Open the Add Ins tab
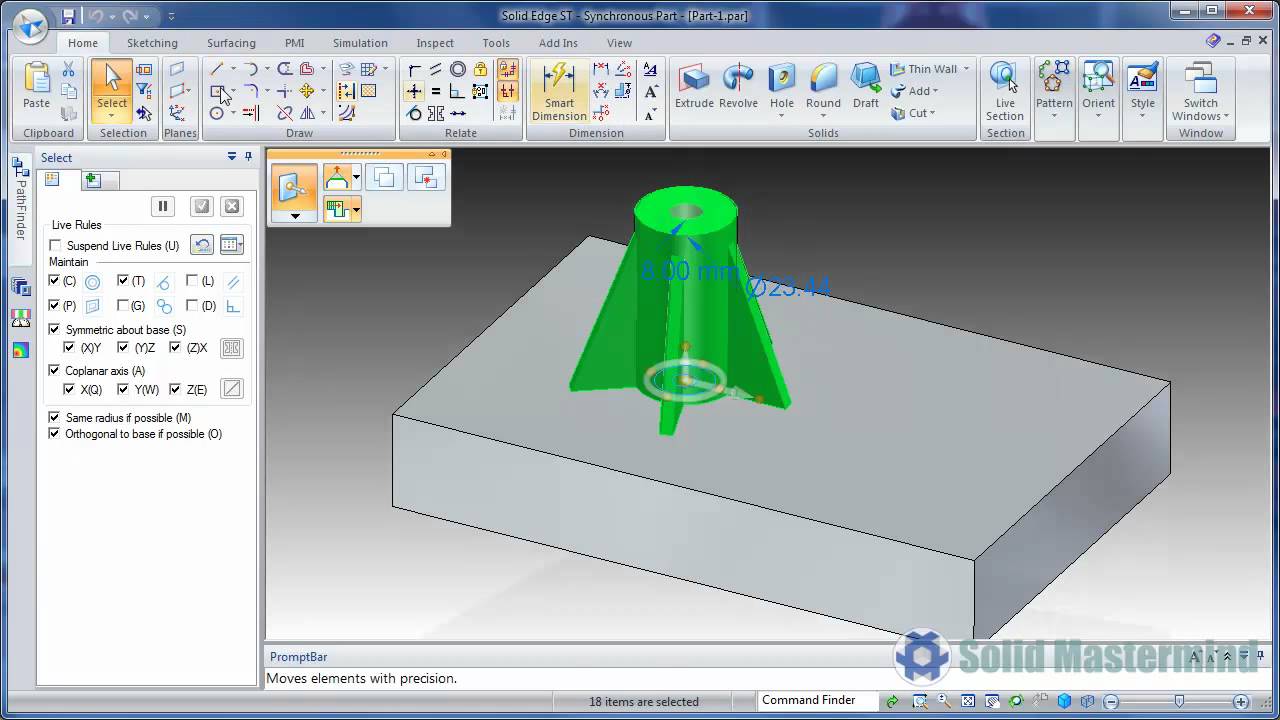The image size is (1280, 720). (558, 43)
